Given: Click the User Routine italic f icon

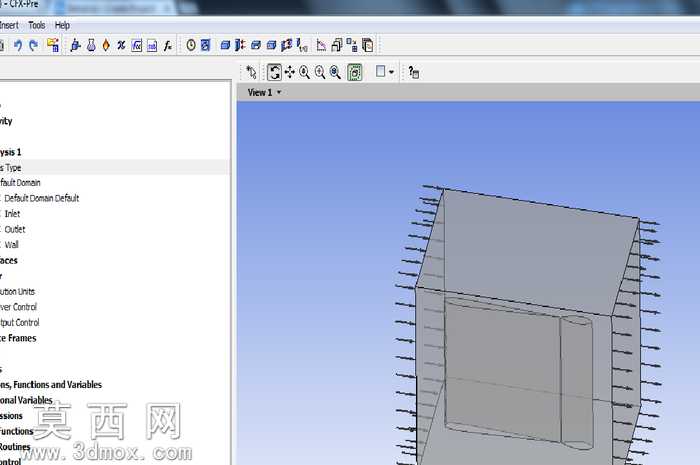Looking at the screenshot, I should [x=167, y=46].
